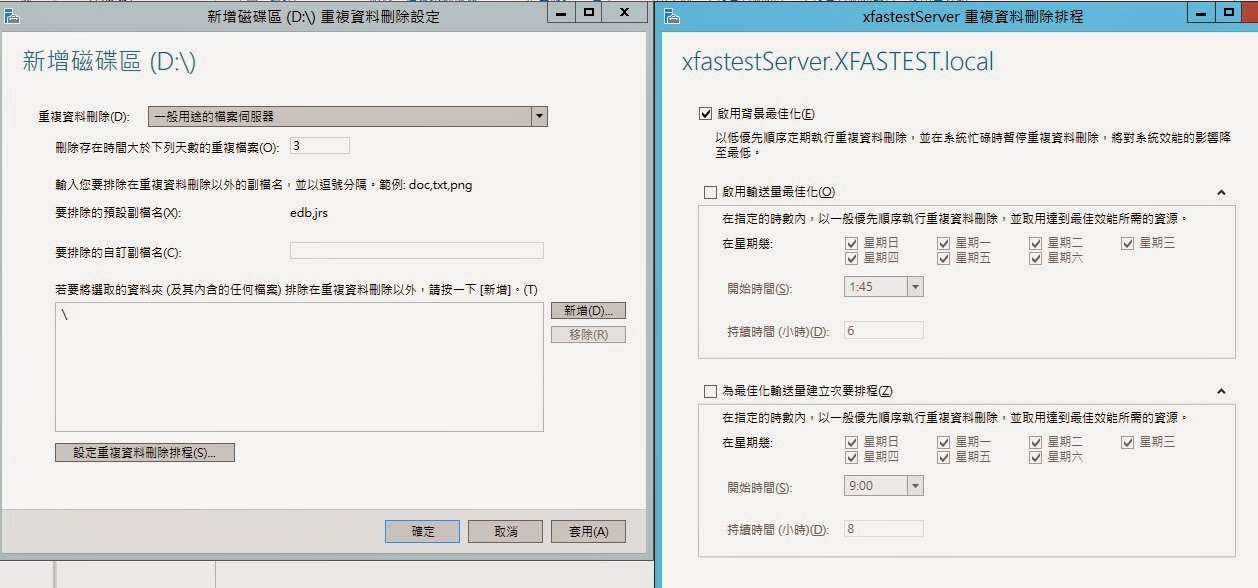The width and height of the screenshot is (1258, 588).
Task: Click the schedule window title bar icon
Action: pyautogui.click(x=673, y=17)
